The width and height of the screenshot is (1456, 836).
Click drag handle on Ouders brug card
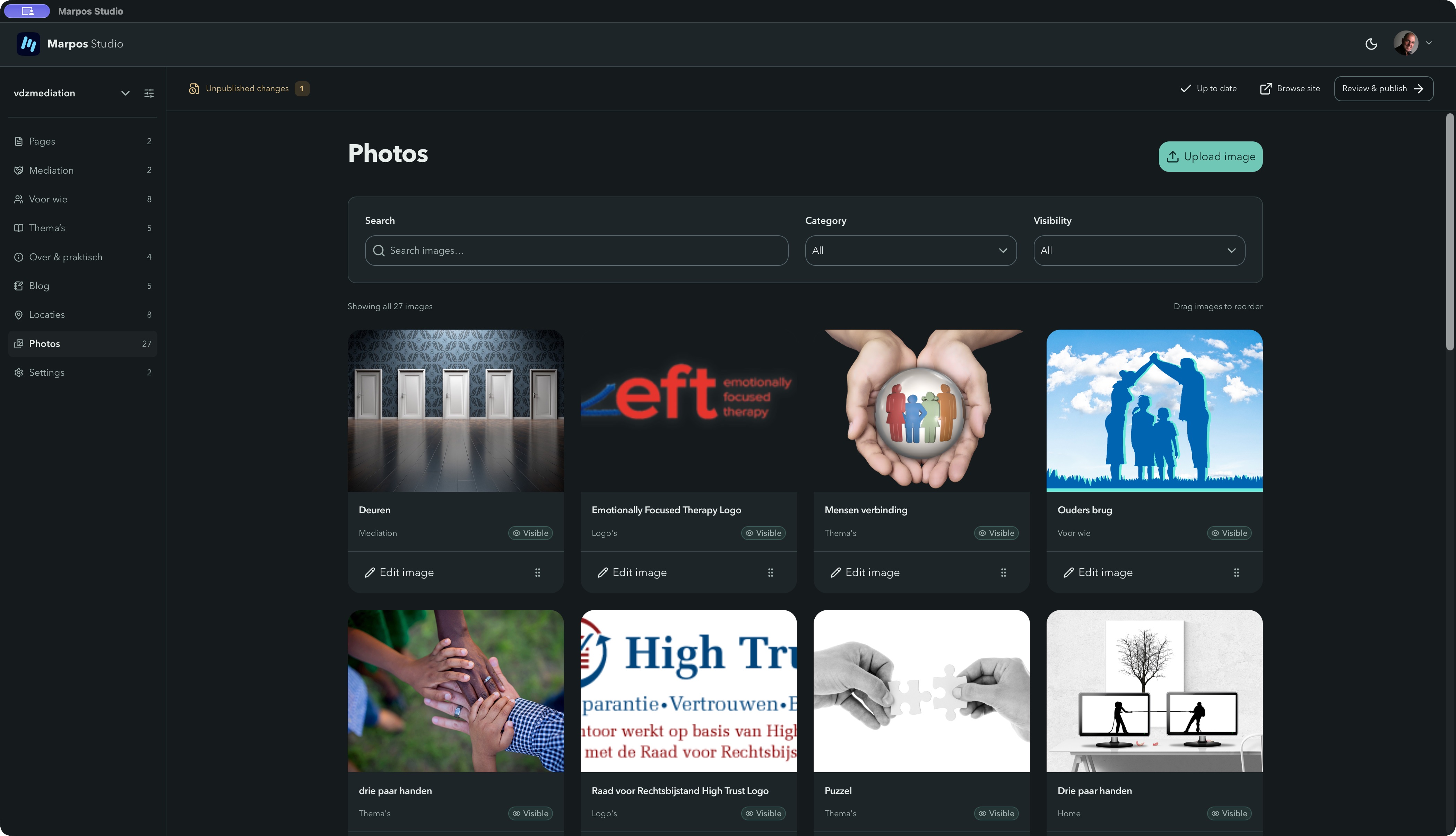click(1236, 573)
